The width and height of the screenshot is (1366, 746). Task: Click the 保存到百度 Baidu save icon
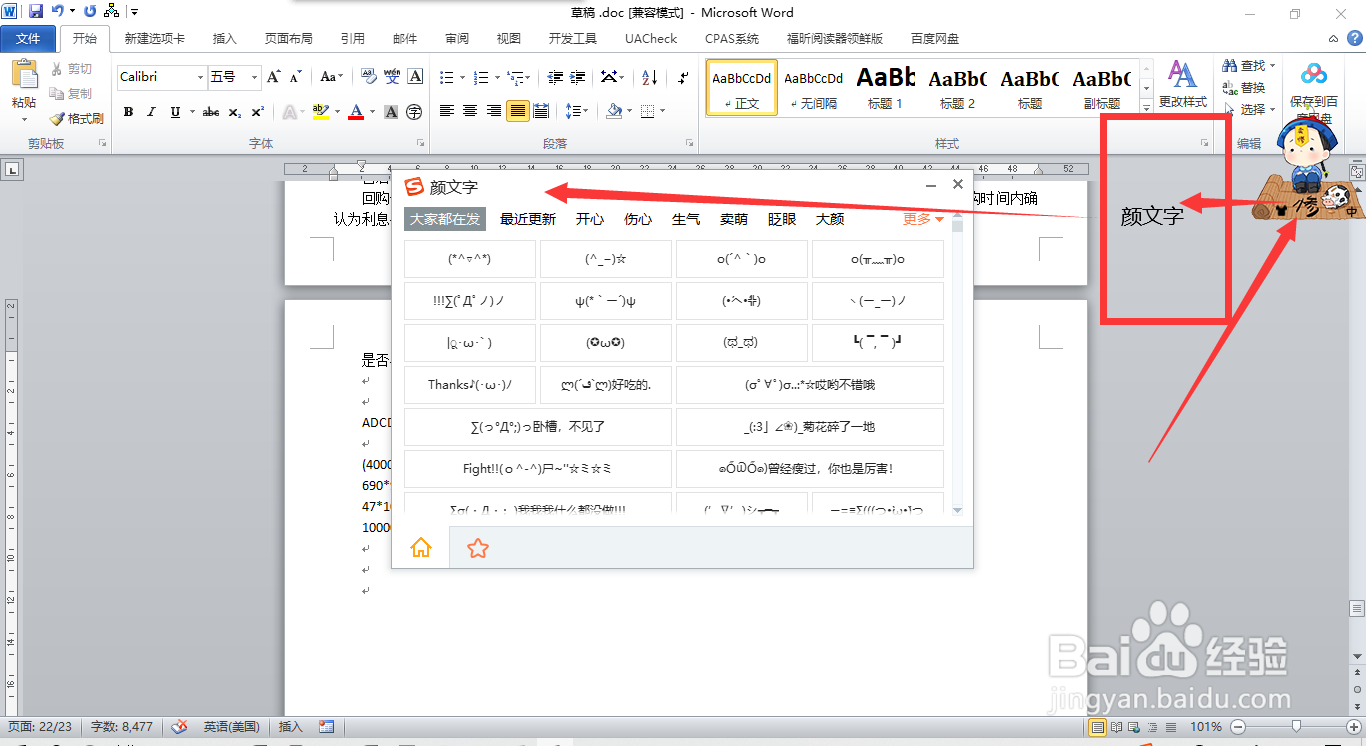(1313, 73)
